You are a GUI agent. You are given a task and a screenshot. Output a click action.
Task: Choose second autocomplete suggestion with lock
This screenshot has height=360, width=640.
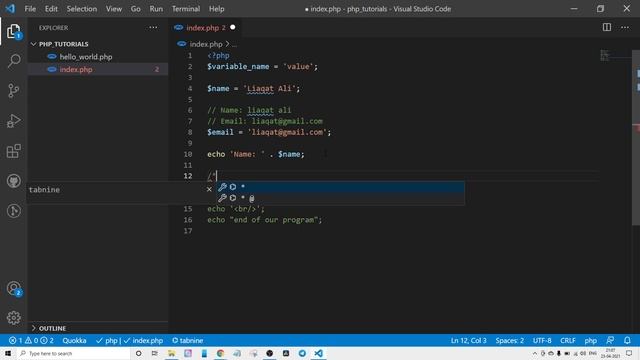click(340, 198)
